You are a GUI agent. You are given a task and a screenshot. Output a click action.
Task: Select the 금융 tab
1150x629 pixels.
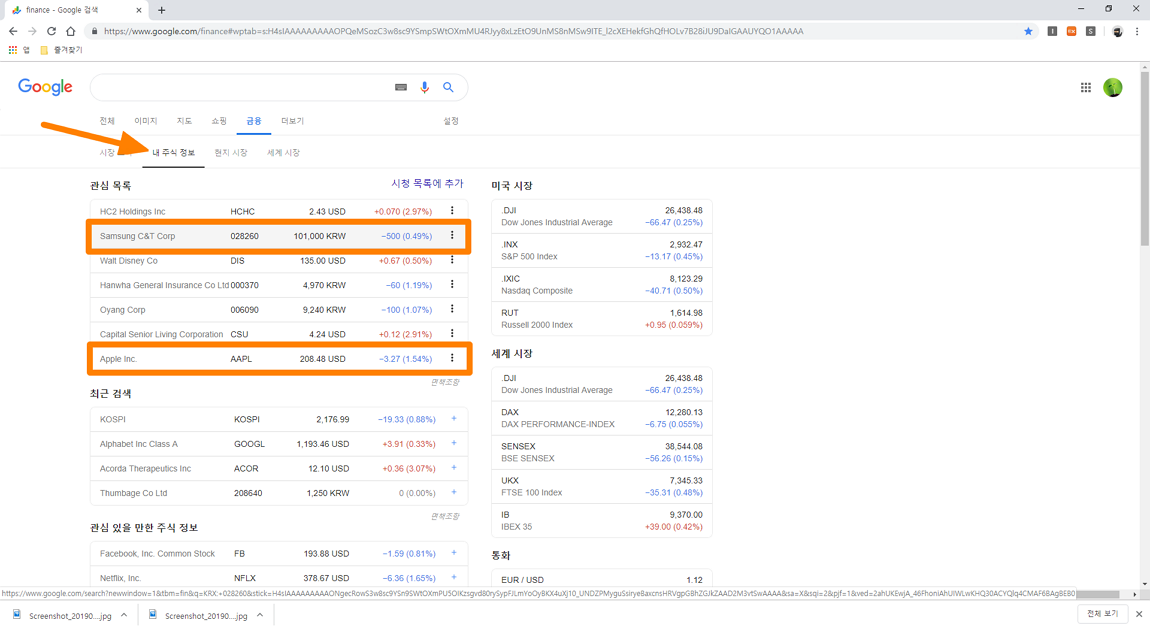click(x=254, y=121)
